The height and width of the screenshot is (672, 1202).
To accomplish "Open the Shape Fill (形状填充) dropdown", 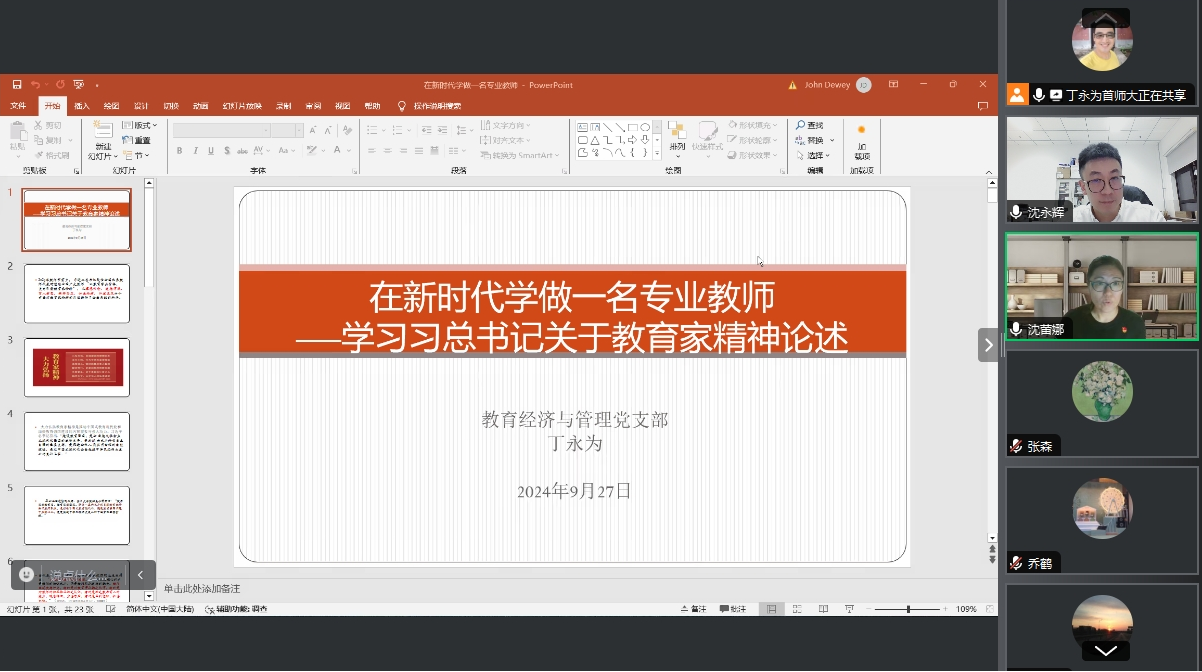I will click(753, 125).
